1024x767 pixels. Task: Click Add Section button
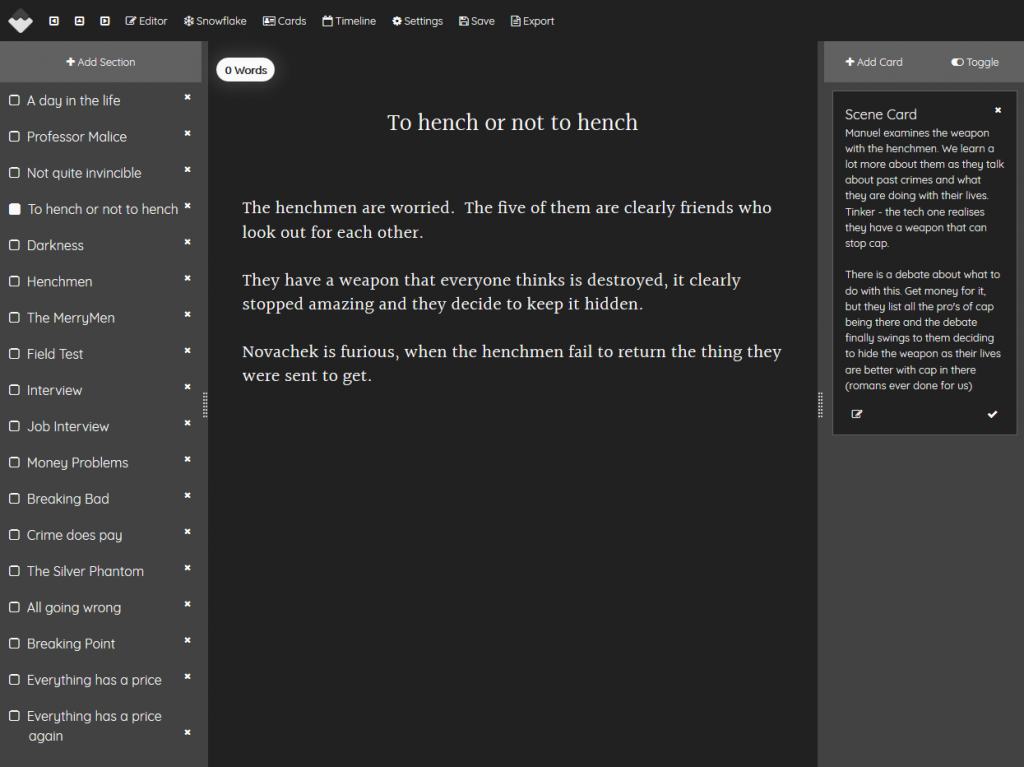101,62
